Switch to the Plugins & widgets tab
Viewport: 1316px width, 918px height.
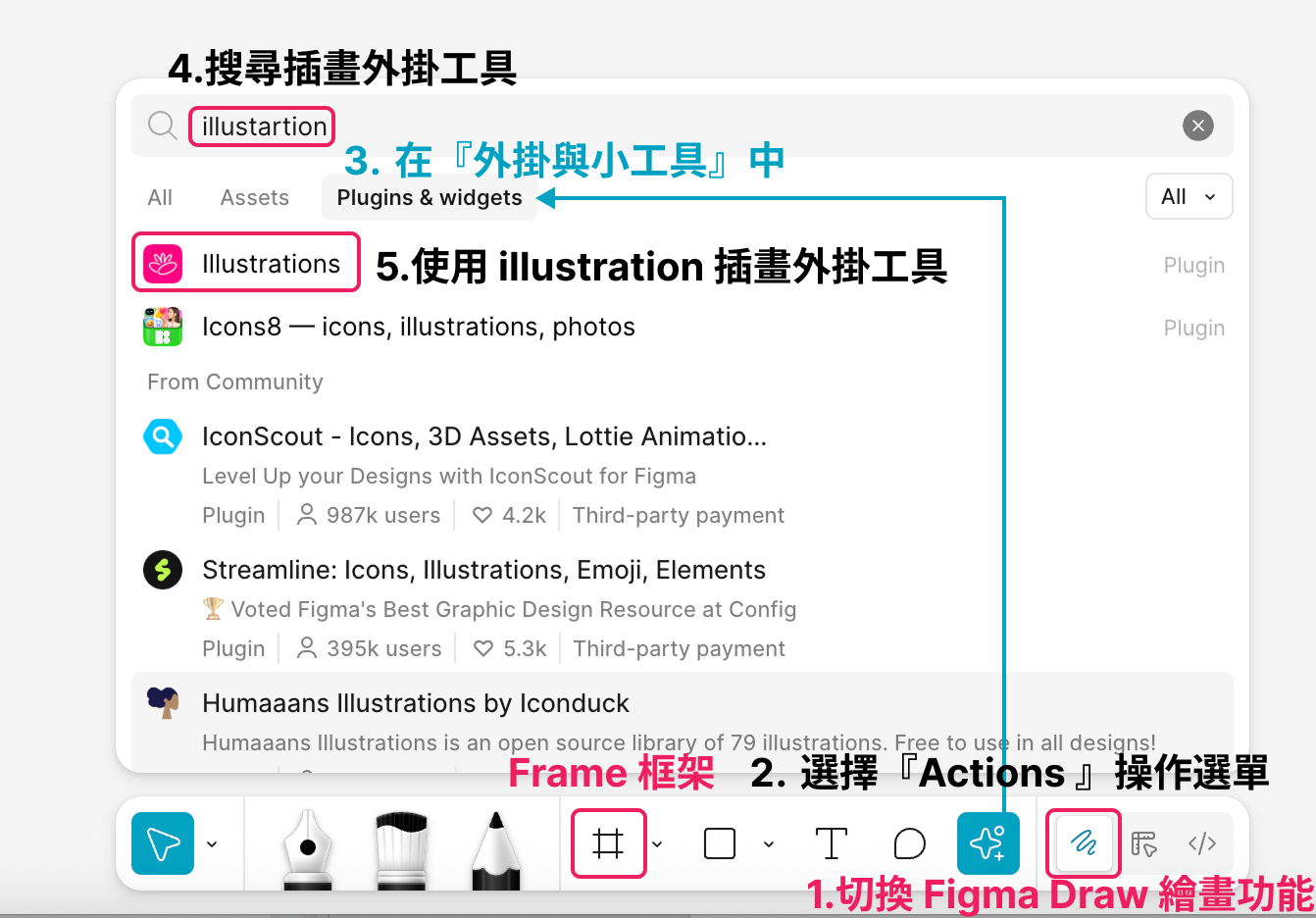(x=430, y=197)
